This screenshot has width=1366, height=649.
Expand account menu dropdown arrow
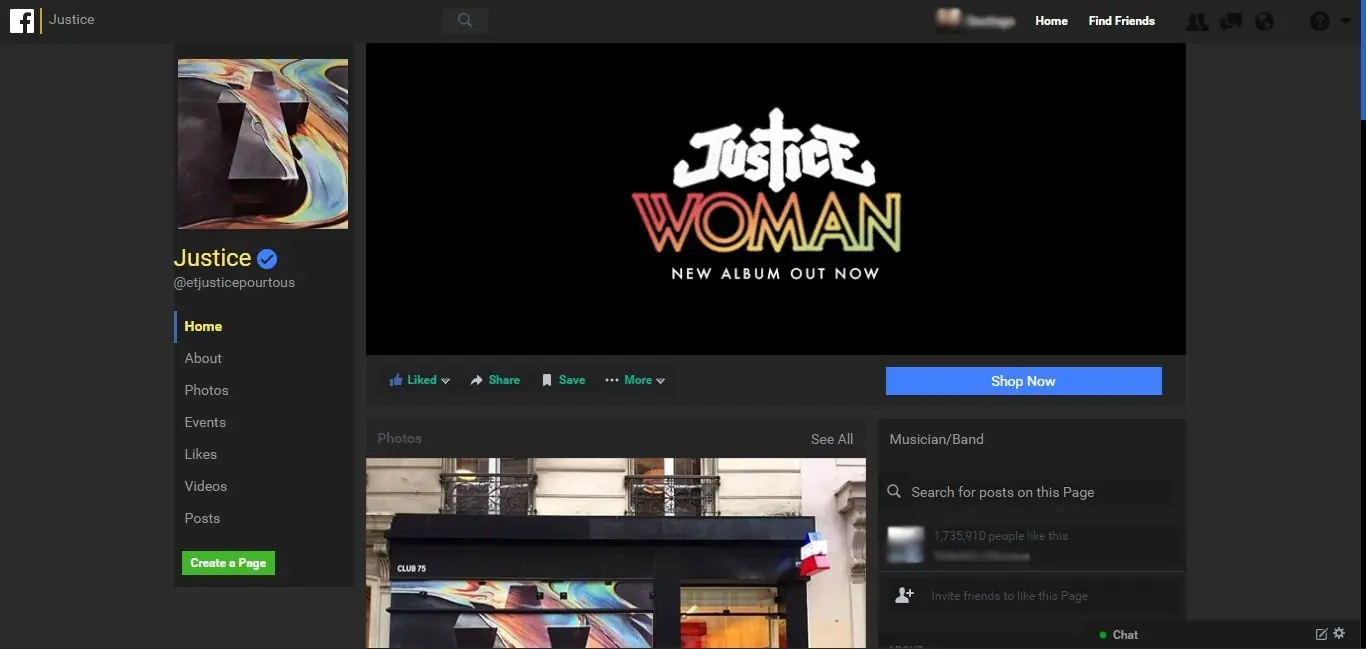[x=1346, y=21]
